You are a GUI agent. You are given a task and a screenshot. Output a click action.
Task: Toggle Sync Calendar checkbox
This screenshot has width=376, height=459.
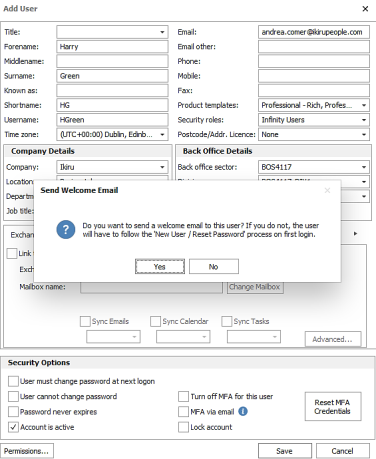click(x=155, y=321)
